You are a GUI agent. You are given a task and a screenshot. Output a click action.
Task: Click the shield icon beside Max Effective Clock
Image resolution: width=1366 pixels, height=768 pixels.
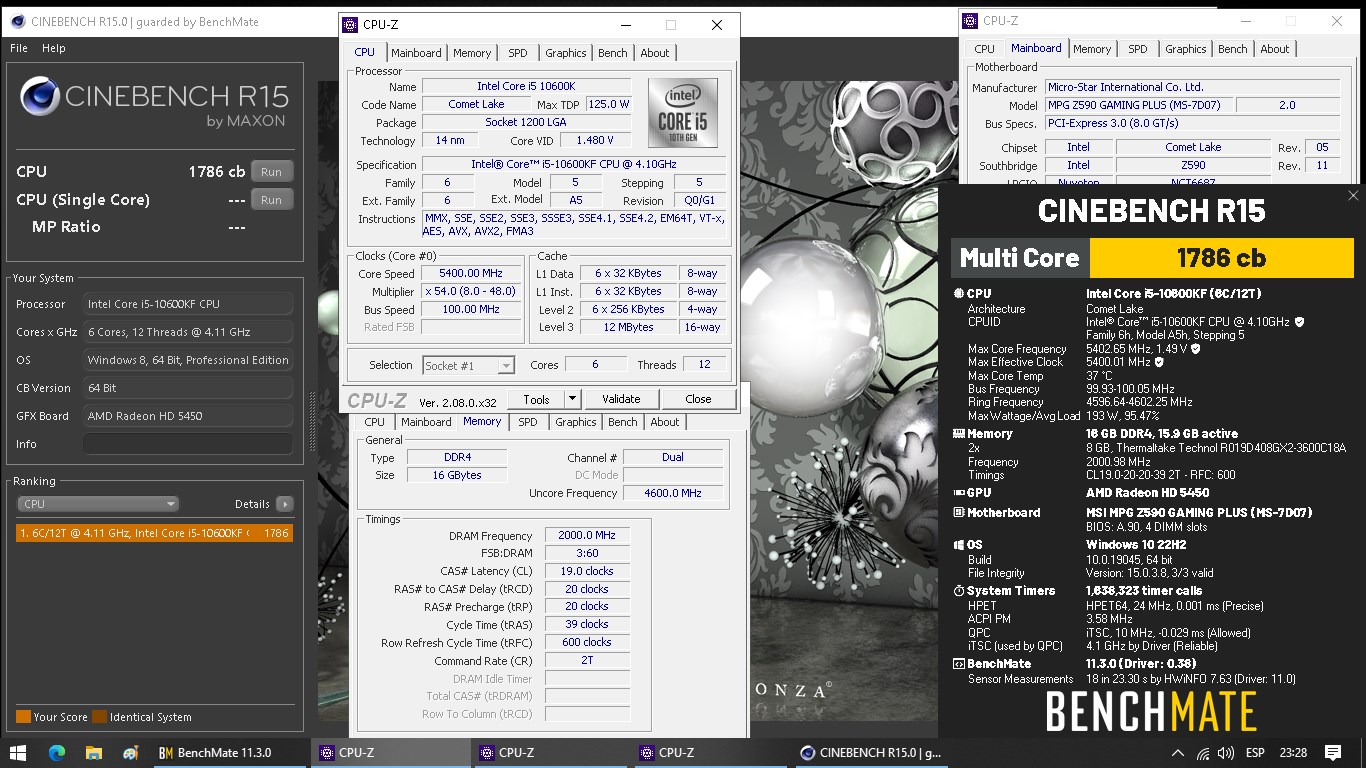pyautogui.click(x=1159, y=362)
